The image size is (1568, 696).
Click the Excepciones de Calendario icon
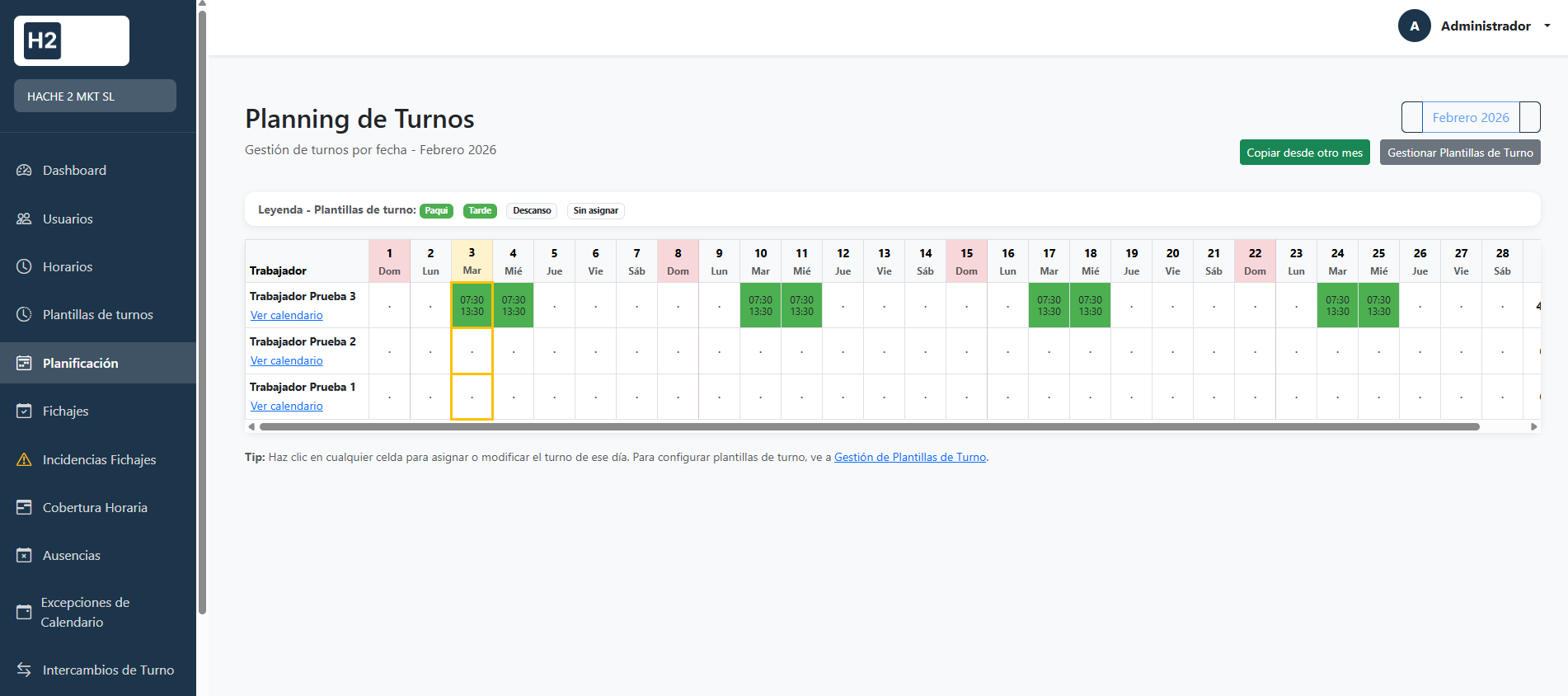click(x=24, y=612)
